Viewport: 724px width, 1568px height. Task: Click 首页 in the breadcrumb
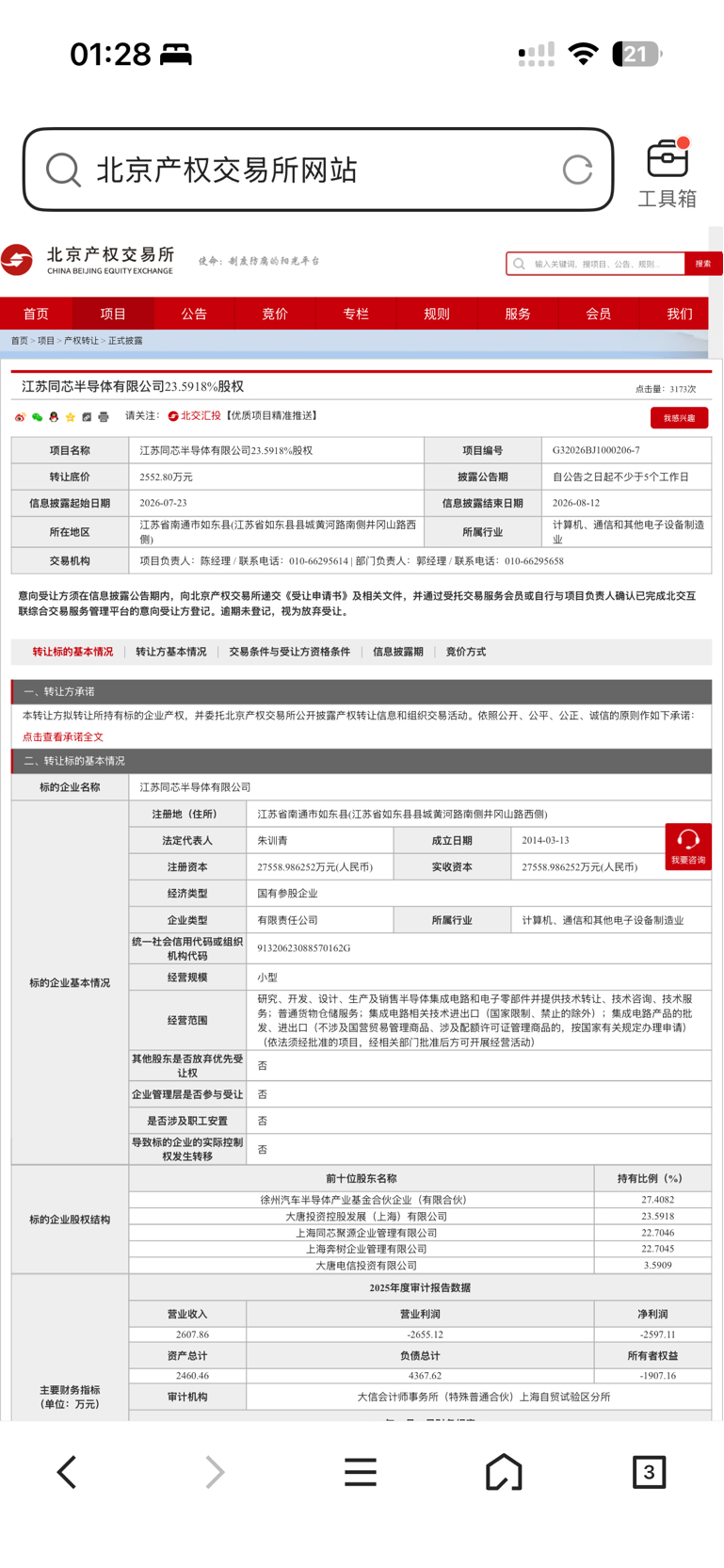(x=20, y=341)
